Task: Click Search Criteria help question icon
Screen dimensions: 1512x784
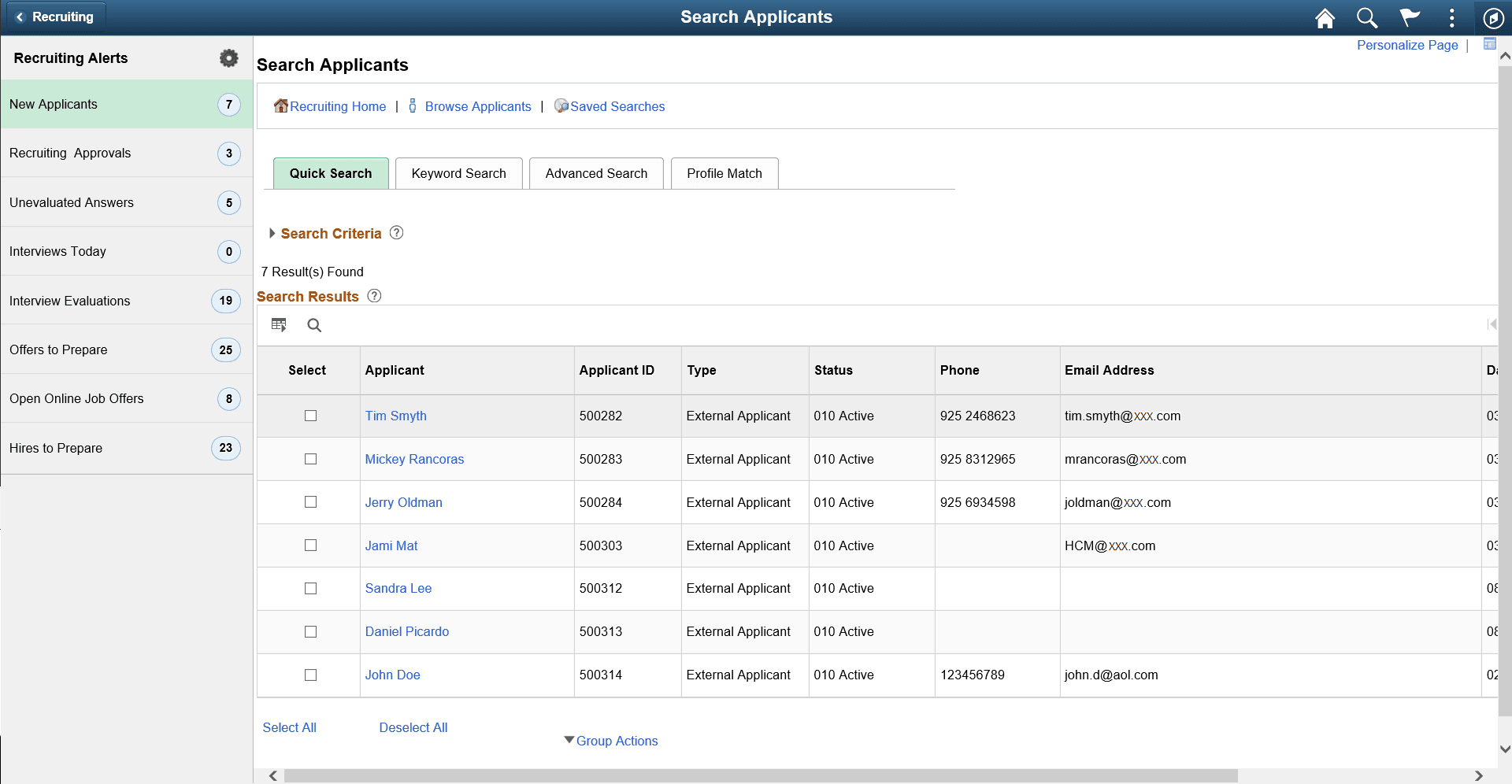Action: click(397, 233)
